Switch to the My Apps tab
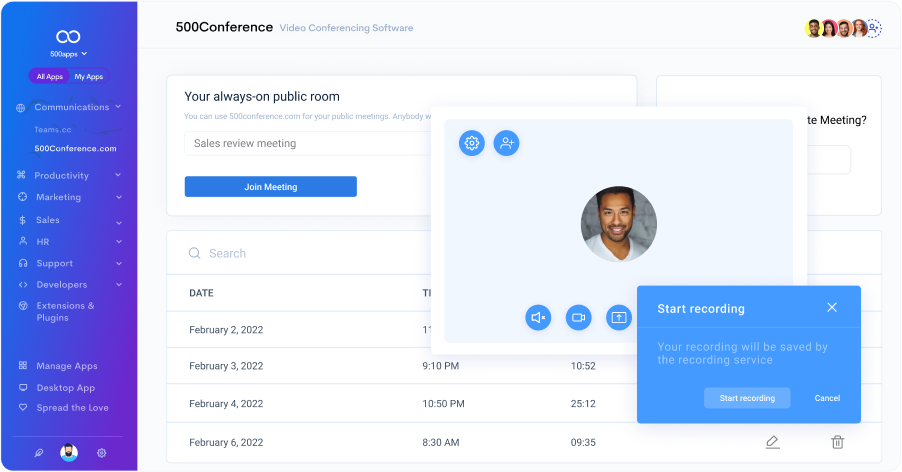Screen dimensions: 902x472 pyautogui.click(x=89, y=76)
